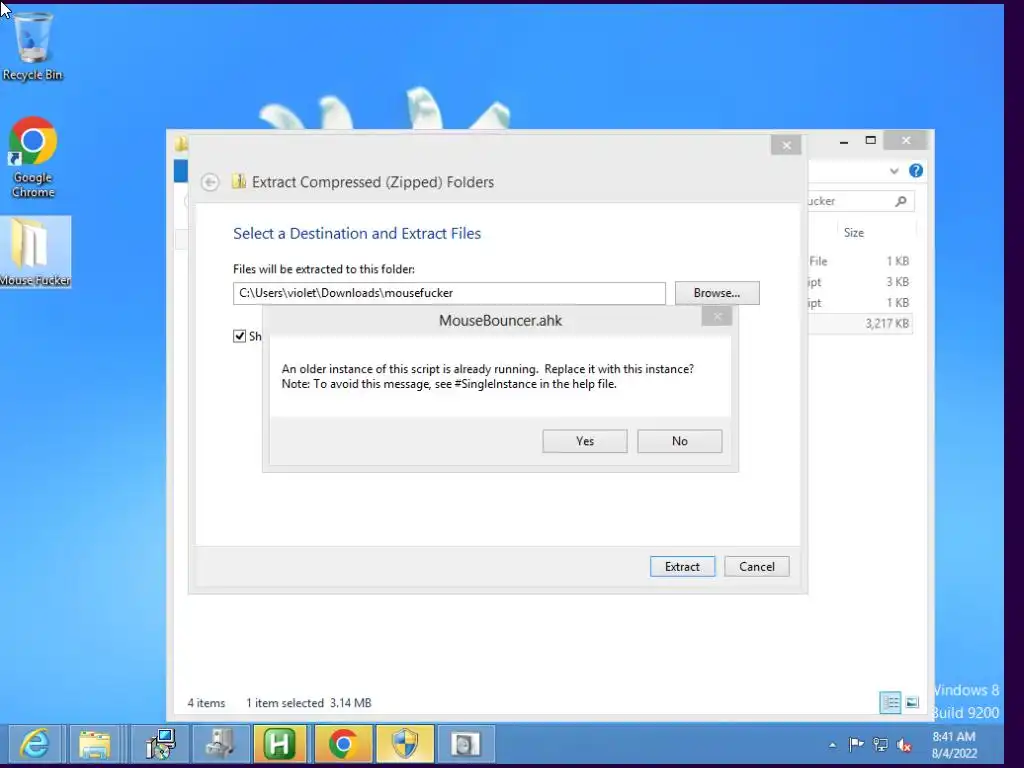Click the back arrow in the Extract wizard
Image resolution: width=1024 pixels, height=768 pixels.
point(210,182)
